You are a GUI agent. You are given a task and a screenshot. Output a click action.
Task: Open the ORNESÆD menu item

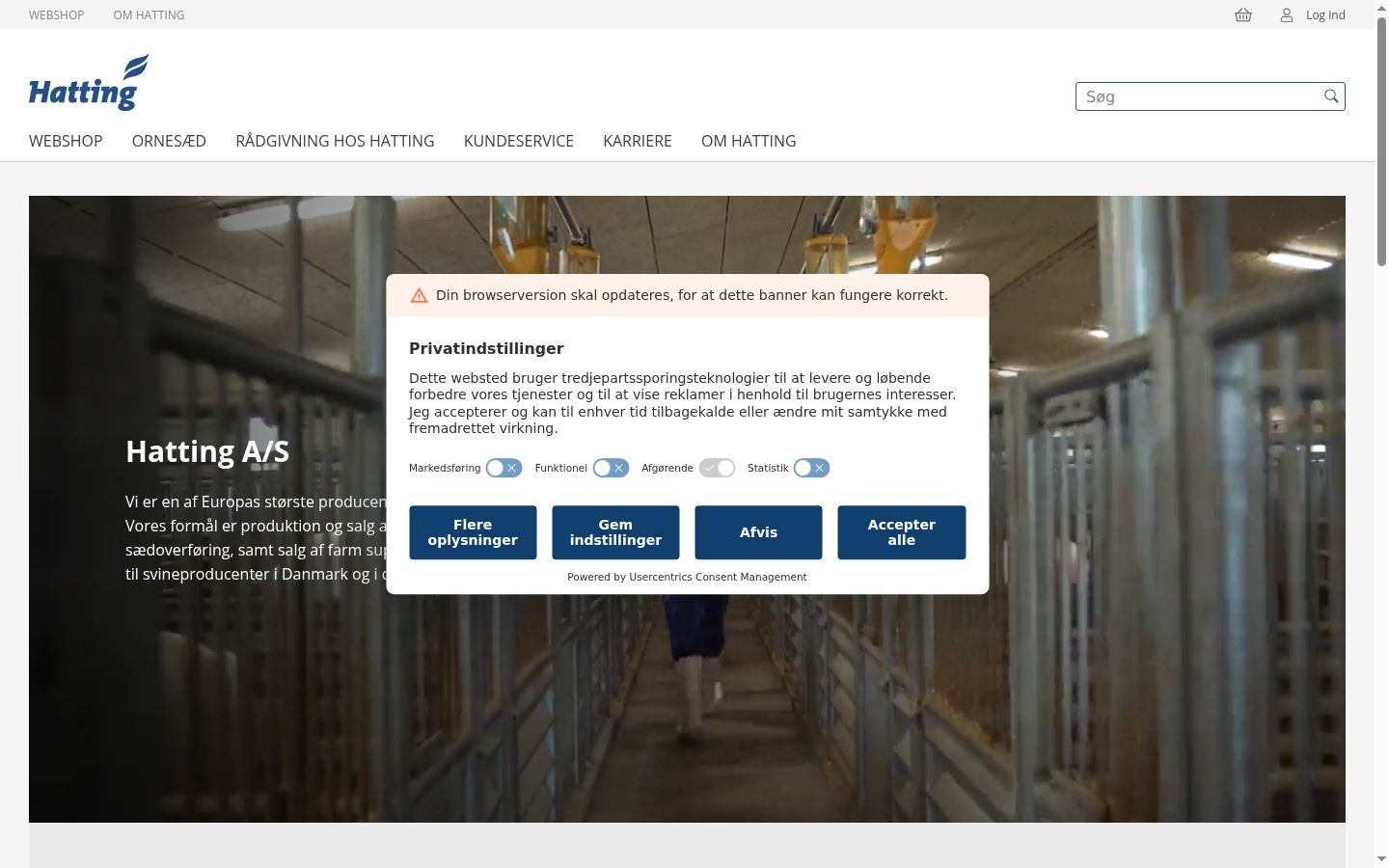(169, 141)
